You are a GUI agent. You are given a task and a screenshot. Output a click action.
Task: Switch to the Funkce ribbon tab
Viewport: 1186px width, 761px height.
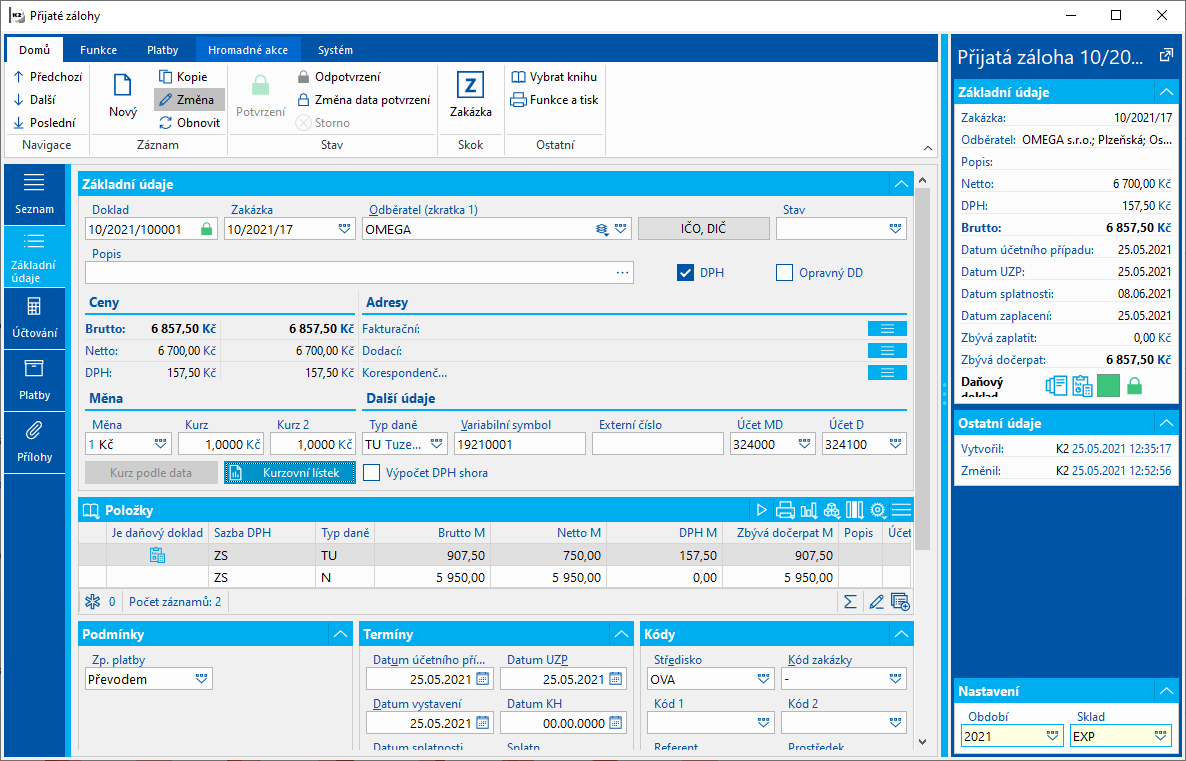pyautogui.click(x=98, y=50)
